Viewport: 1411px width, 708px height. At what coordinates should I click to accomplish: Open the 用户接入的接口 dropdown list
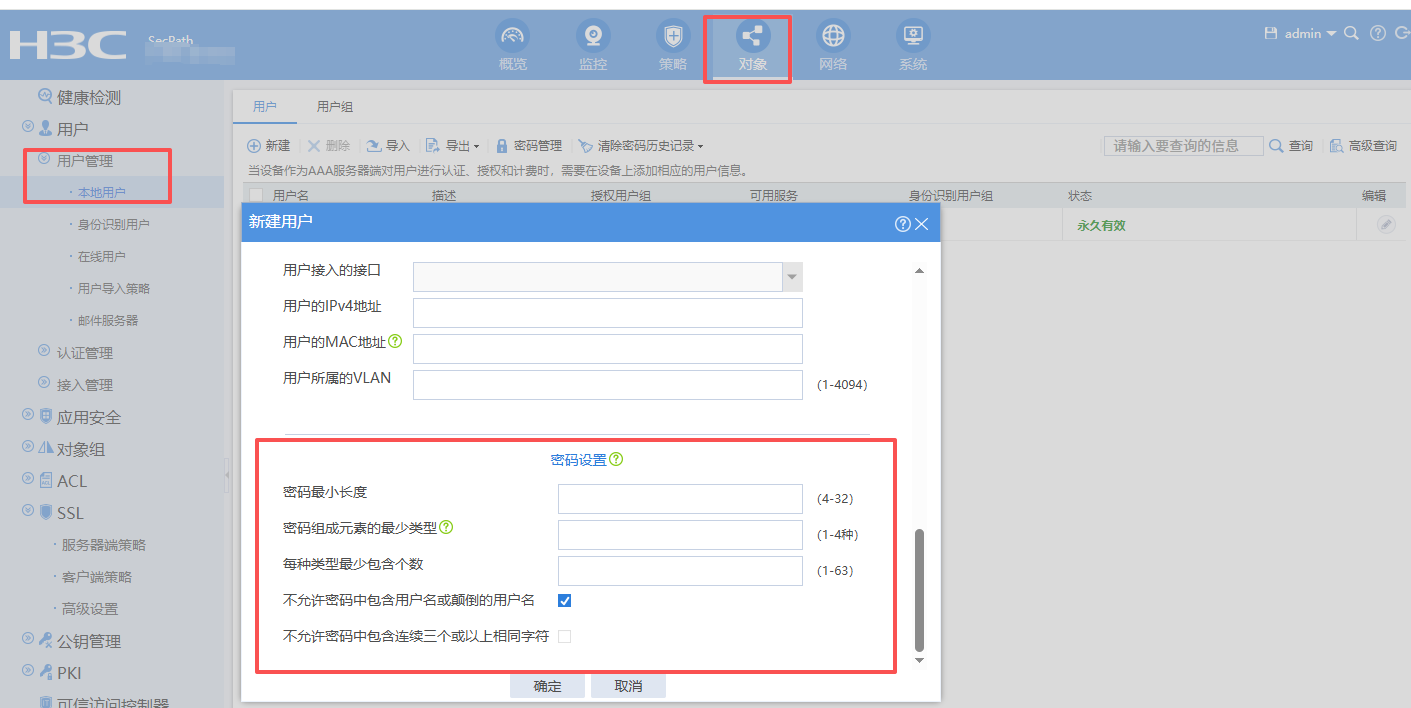(x=791, y=277)
